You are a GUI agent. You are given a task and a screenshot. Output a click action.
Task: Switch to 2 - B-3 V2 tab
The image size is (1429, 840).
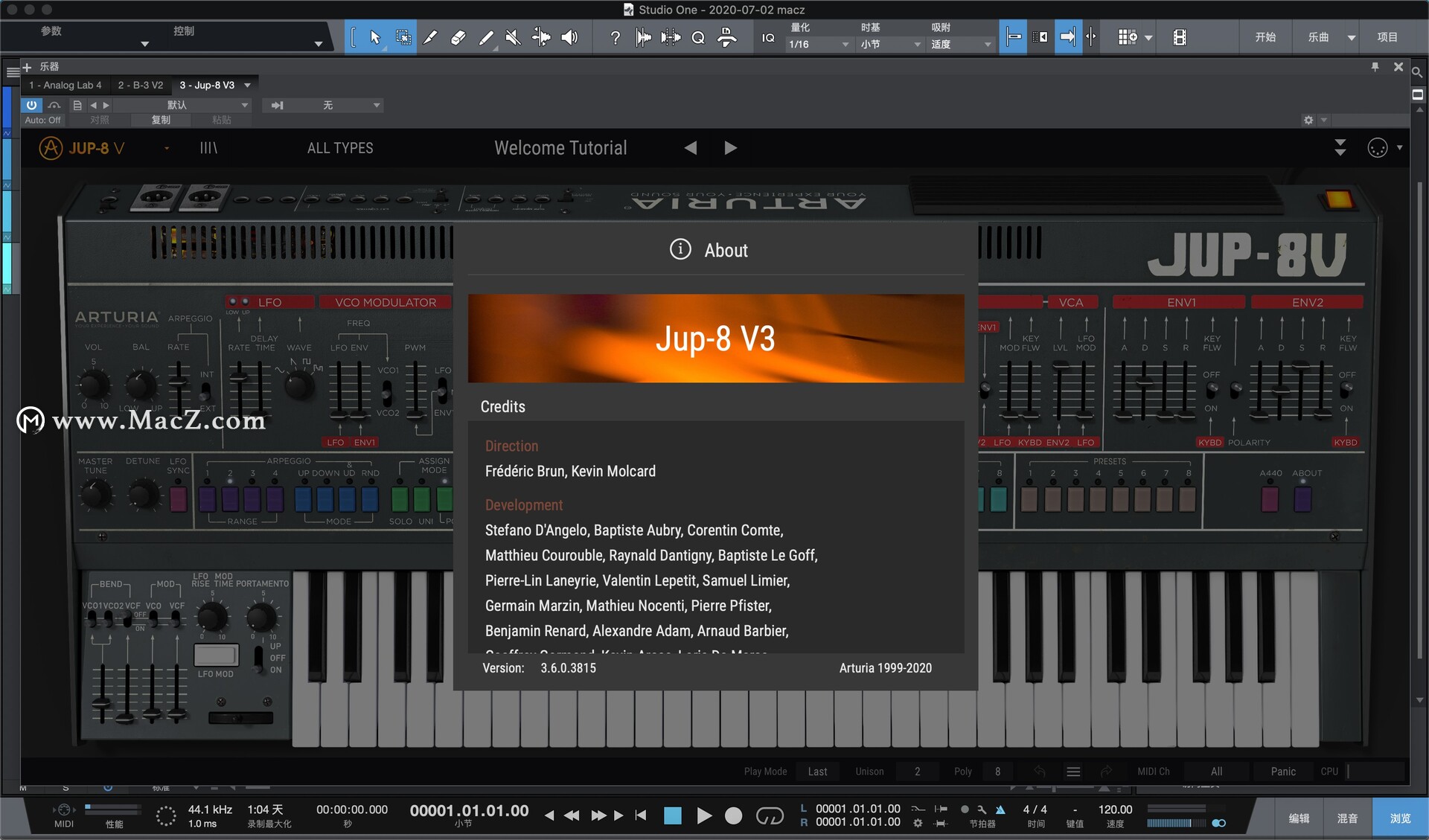[x=141, y=85]
